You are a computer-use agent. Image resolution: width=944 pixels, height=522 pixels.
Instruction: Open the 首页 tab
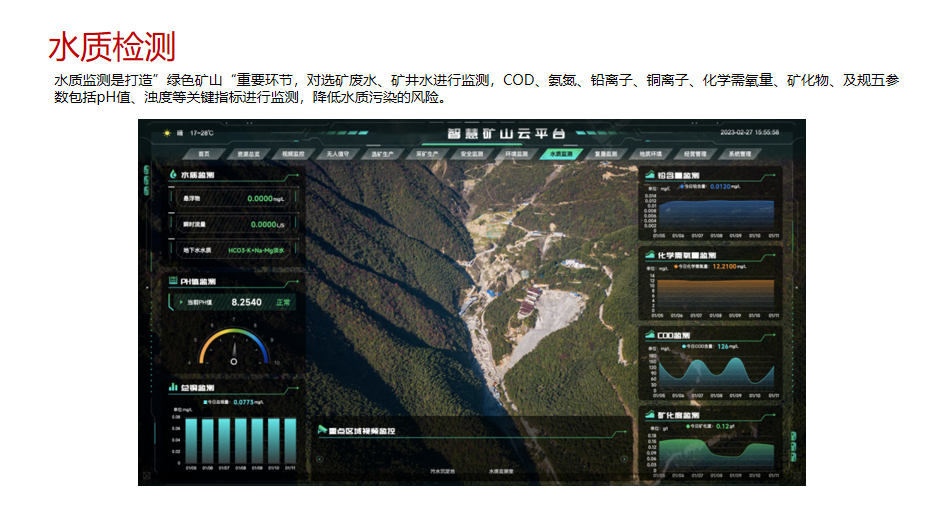205,154
